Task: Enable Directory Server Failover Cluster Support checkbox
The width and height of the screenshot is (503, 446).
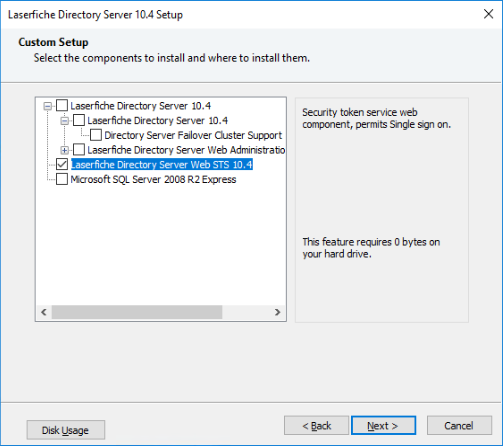Action: (96, 135)
